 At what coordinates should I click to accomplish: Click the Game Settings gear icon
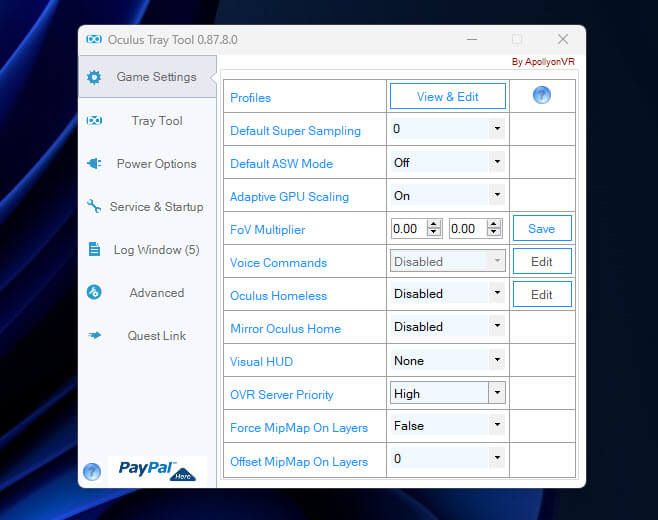pos(94,77)
